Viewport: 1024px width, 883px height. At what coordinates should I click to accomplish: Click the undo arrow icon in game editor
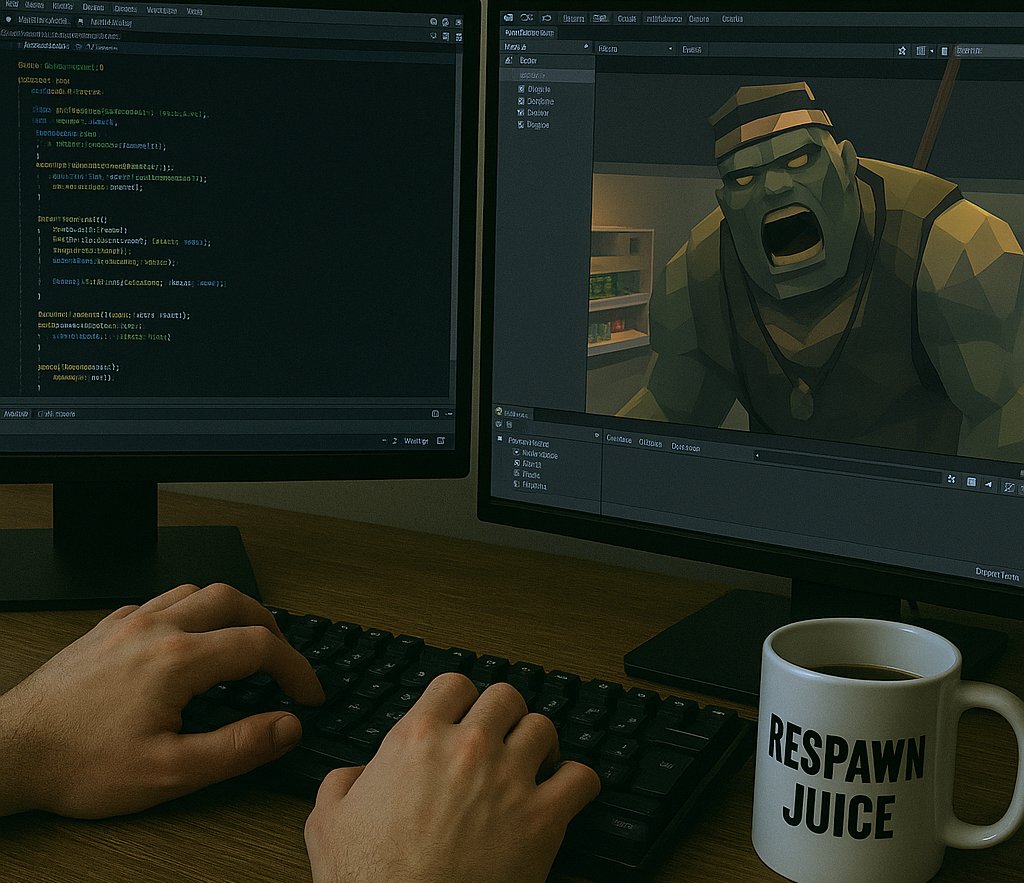pos(546,18)
